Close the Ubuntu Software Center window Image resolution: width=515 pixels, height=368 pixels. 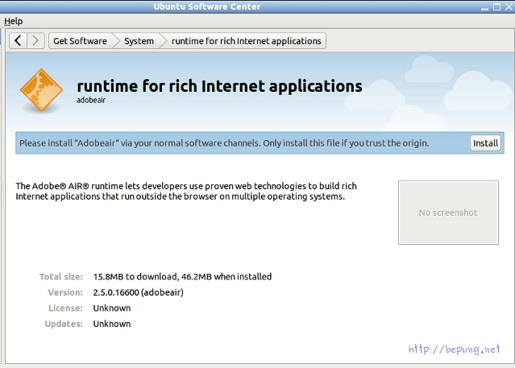[x=509, y=7]
